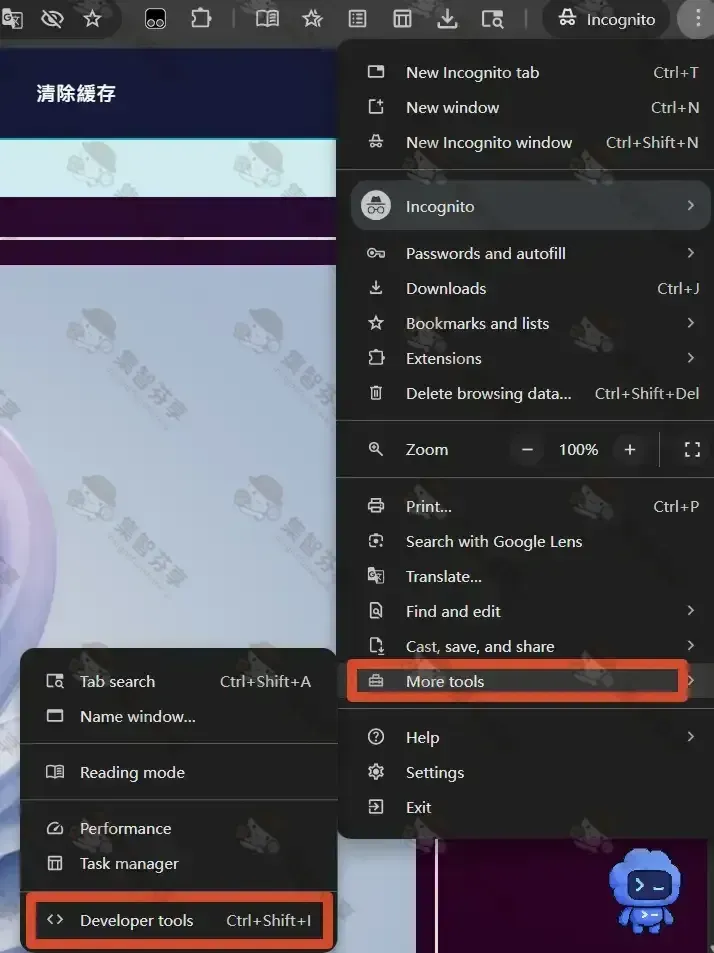The image size is (714, 953).
Task: Choose Search with Google Lens
Action: click(x=525, y=542)
